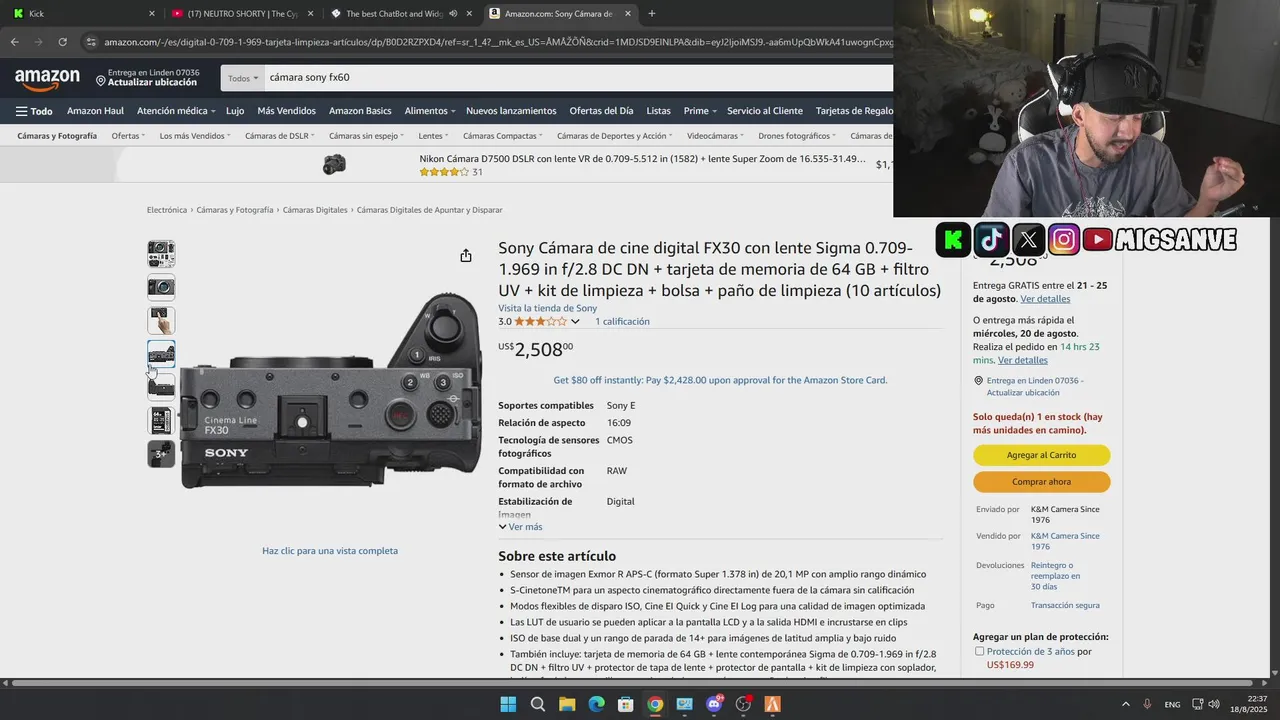
Task: Click the X social overlay icon
Action: 1028,240
